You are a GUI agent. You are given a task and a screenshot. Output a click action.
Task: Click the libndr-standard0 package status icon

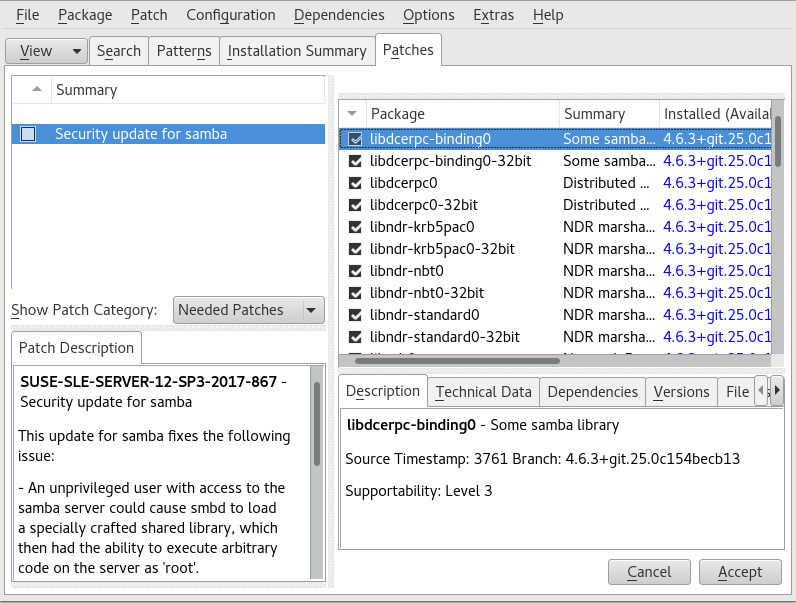coord(354,315)
